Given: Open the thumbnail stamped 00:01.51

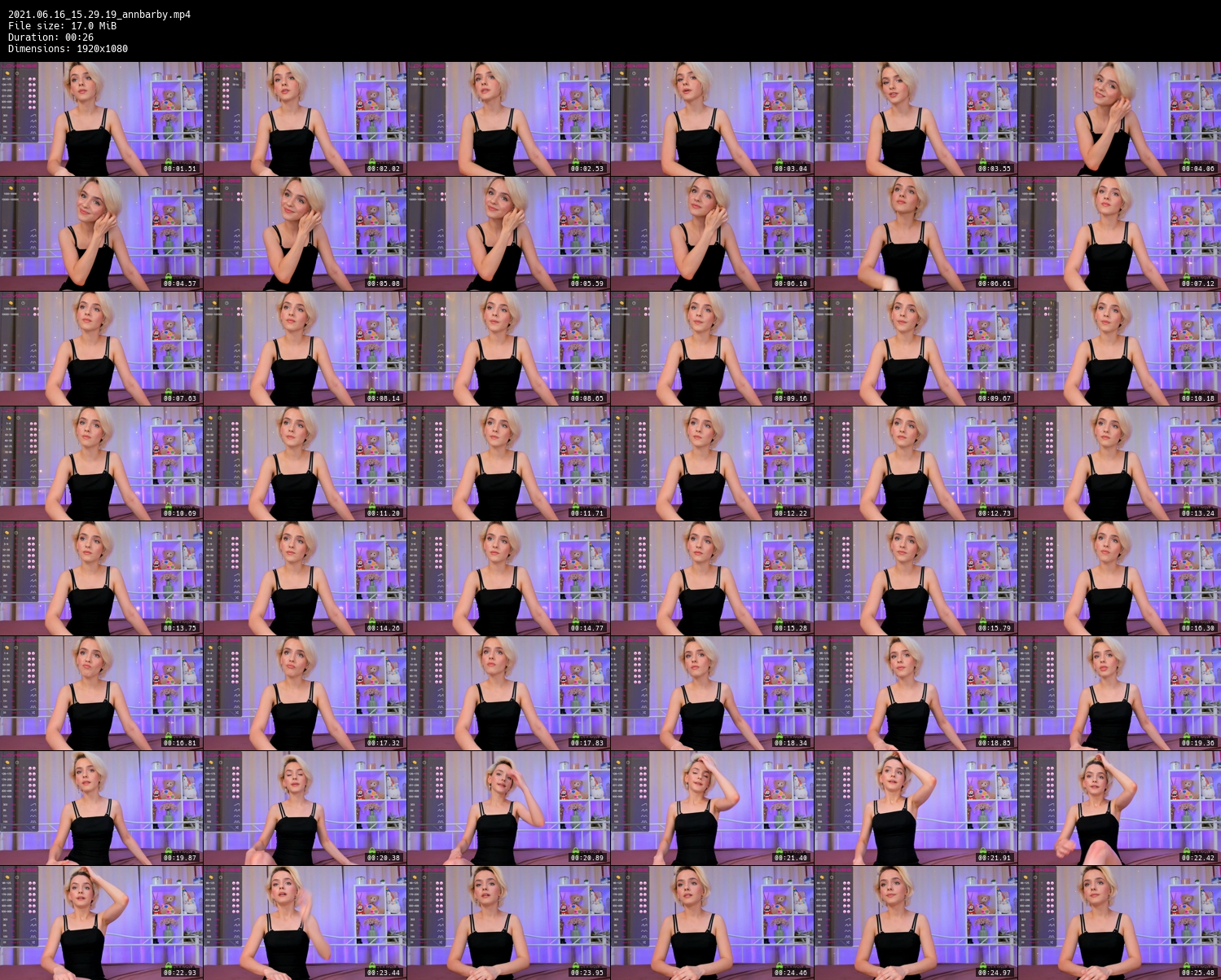Looking at the screenshot, I should 101,119.
